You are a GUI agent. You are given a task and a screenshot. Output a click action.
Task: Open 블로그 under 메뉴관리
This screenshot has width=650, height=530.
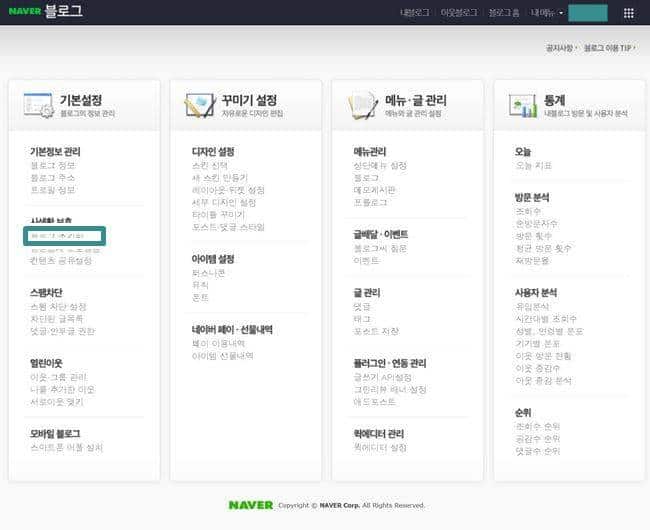pyautogui.click(x=366, y=178)
